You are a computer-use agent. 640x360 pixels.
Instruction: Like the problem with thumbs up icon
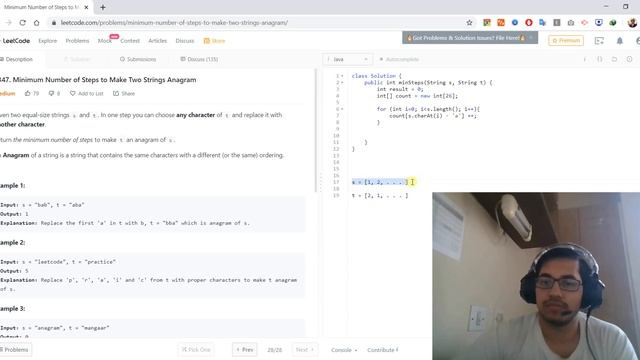pos(27,93)
